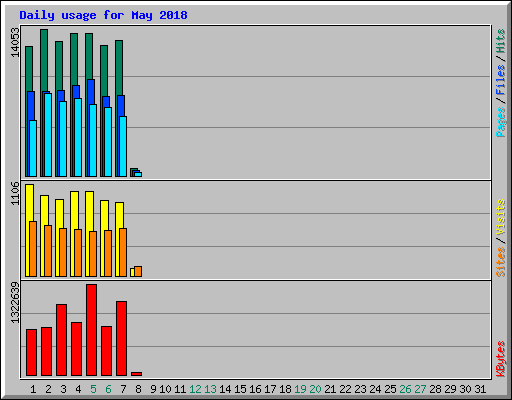The height and width of the screenshot is (400, 512).
Task: Click green day 20 on the x-axis
Action: tap(315, 389)
